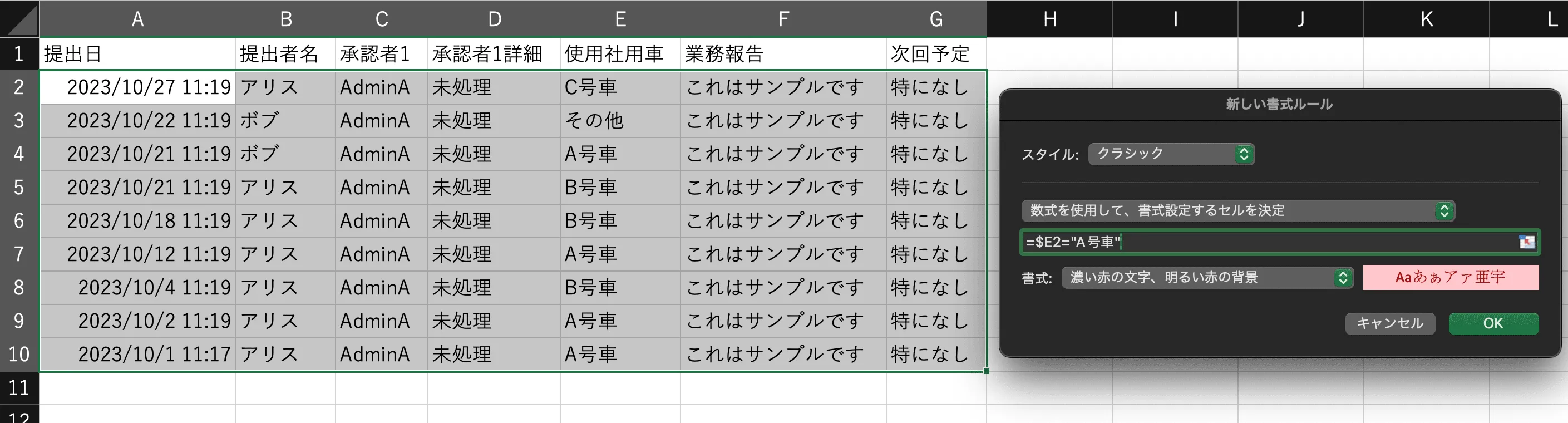Select the その他 cell in row 3
This screenshot has height=423, width=1568.
click(x=620, y=121)
